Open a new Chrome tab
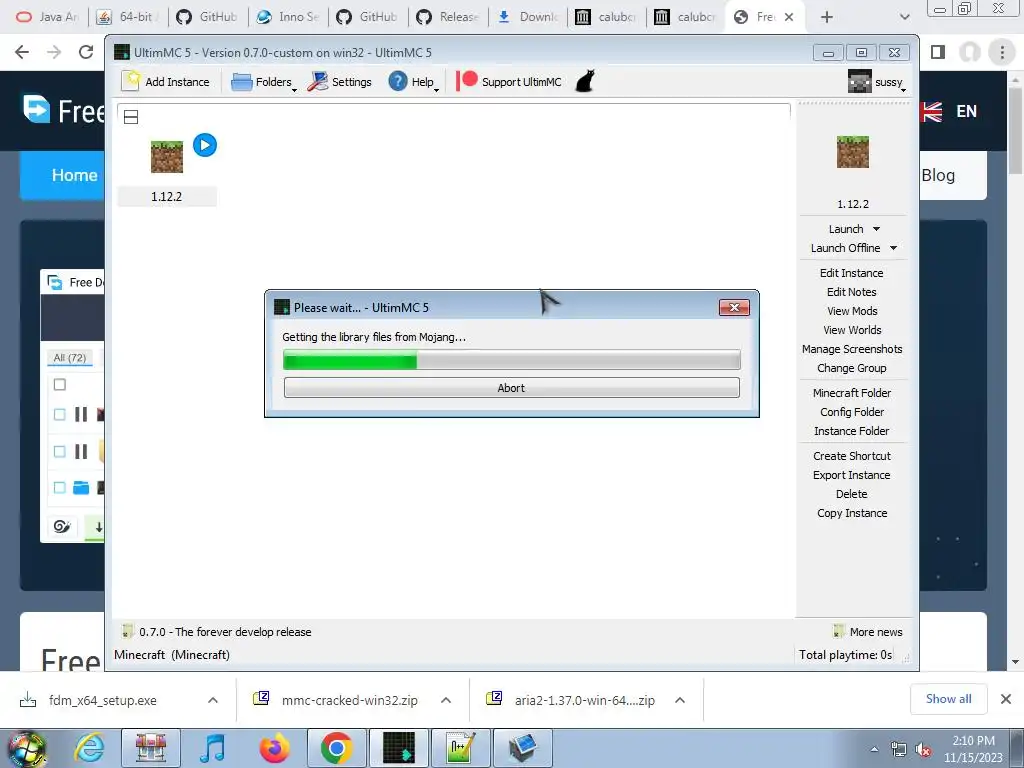 click(x=827, y=17)
